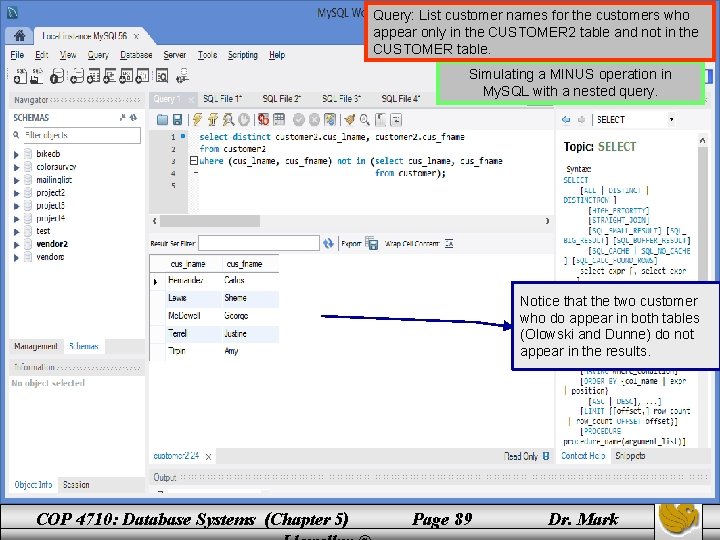Click the create new function icon
This screenshot has width=720, height=540.
(x=142, y=76)
